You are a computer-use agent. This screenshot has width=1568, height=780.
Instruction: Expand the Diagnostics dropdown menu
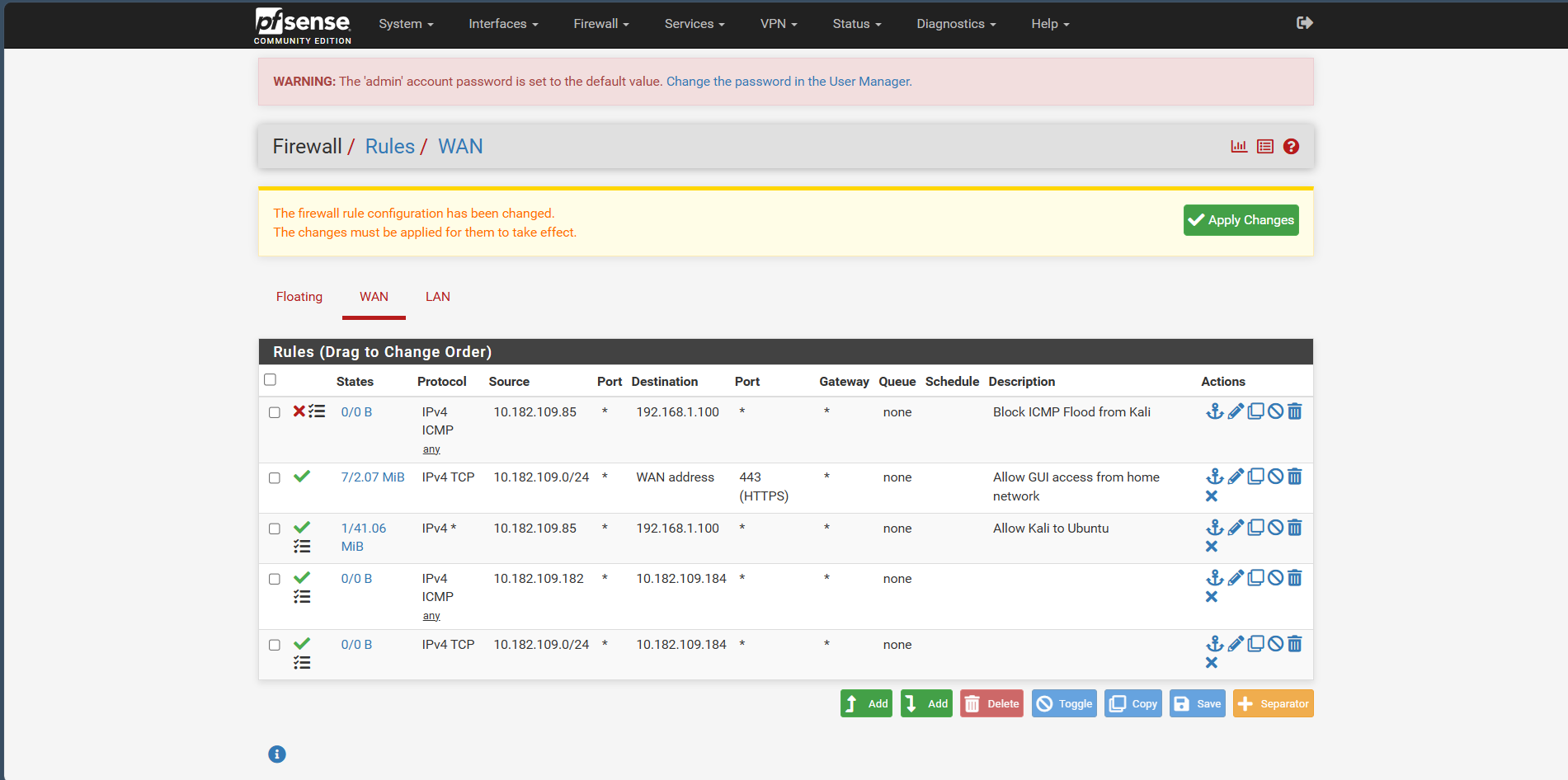tap(956, 24)
